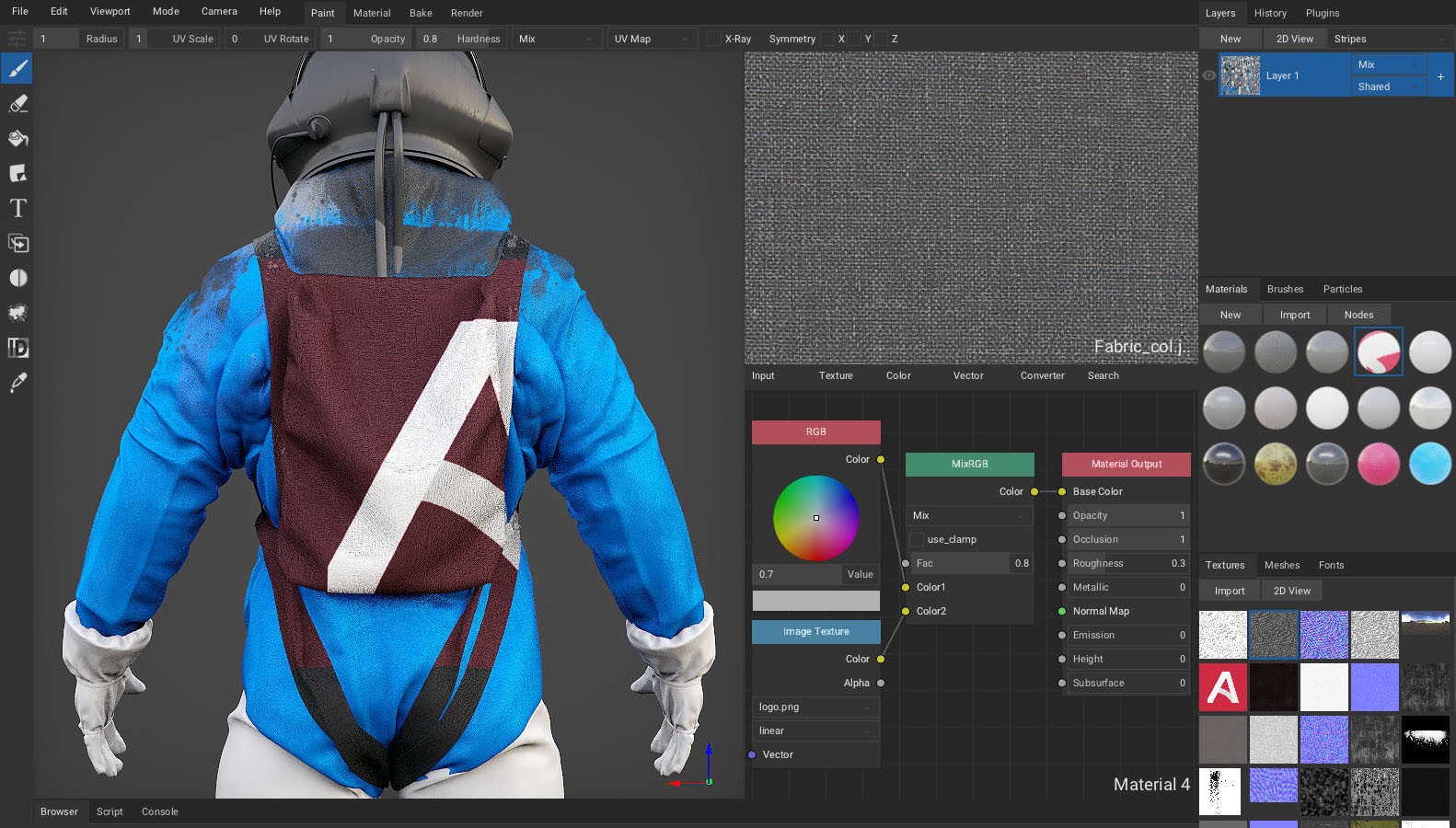Open the logo.png image file dropdown
This screenshot has width=1456, height=828.
click(x=815, y=707)
